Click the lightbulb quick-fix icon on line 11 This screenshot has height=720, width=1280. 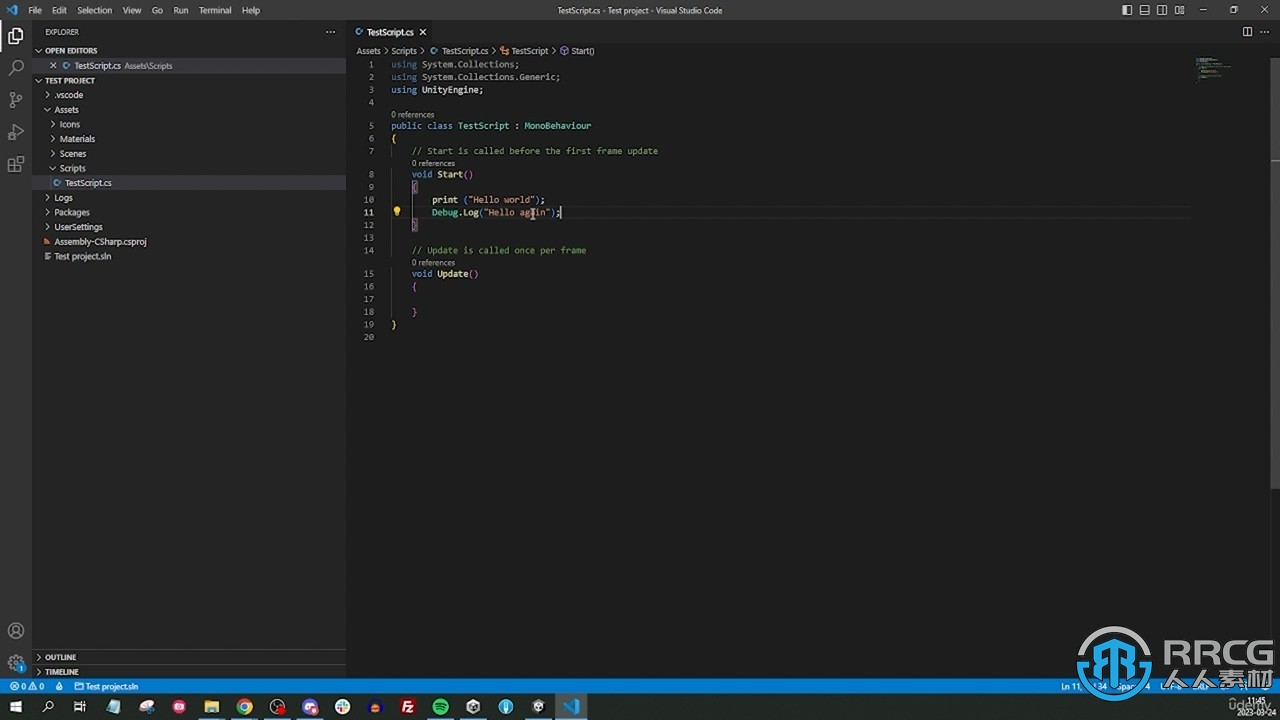[397, 212]
